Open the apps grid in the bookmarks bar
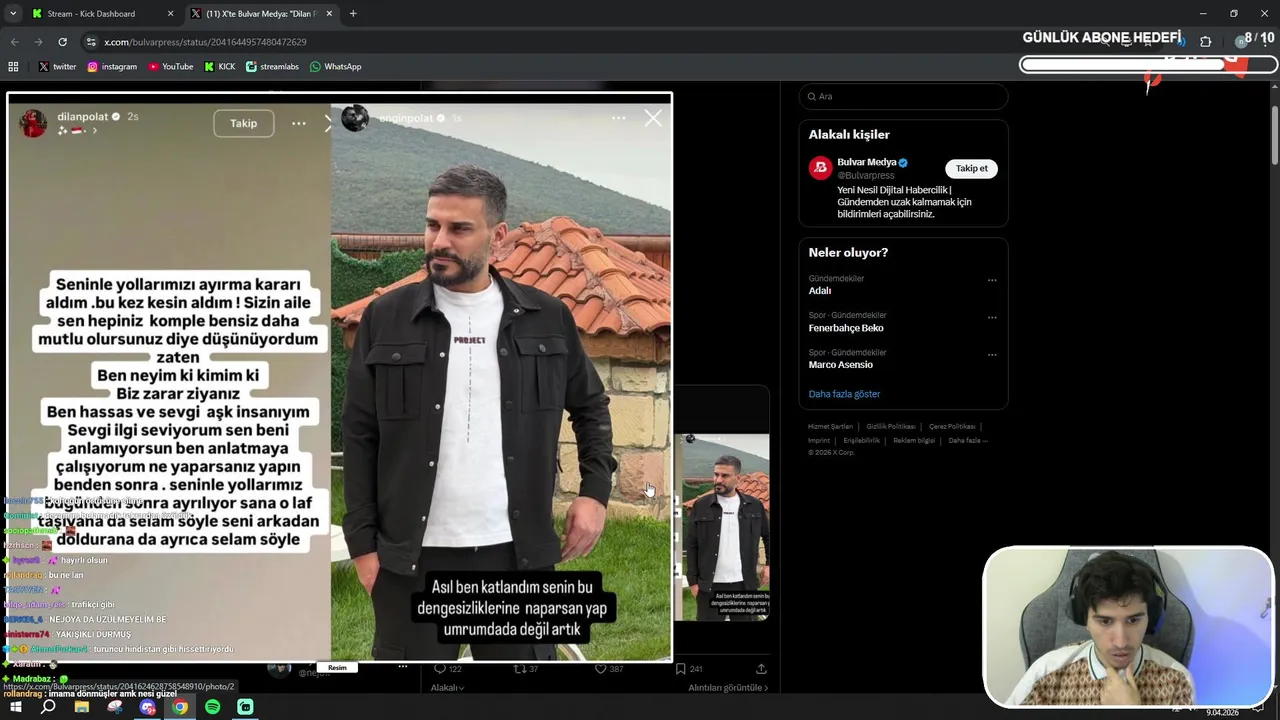1280x720 pixels. point(13,67)
